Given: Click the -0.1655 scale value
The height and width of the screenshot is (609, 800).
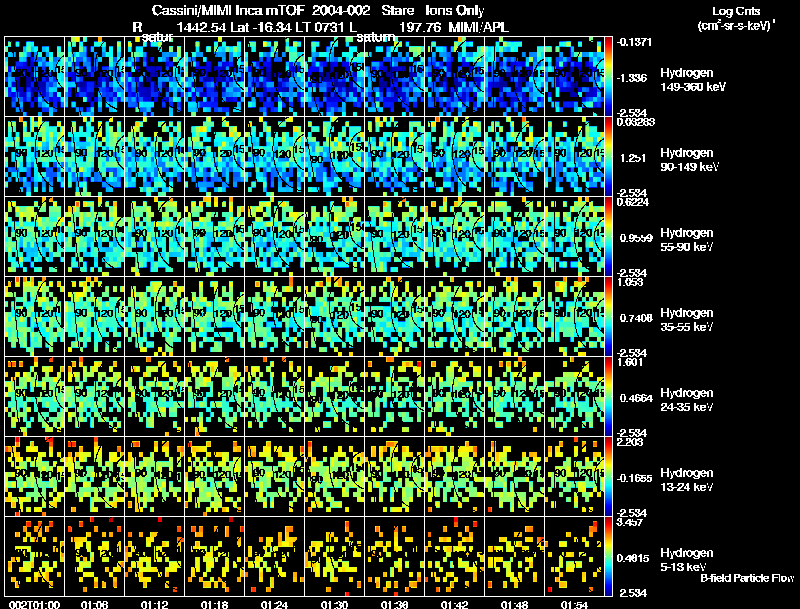Looking at the screenshot, I should 634,478.
